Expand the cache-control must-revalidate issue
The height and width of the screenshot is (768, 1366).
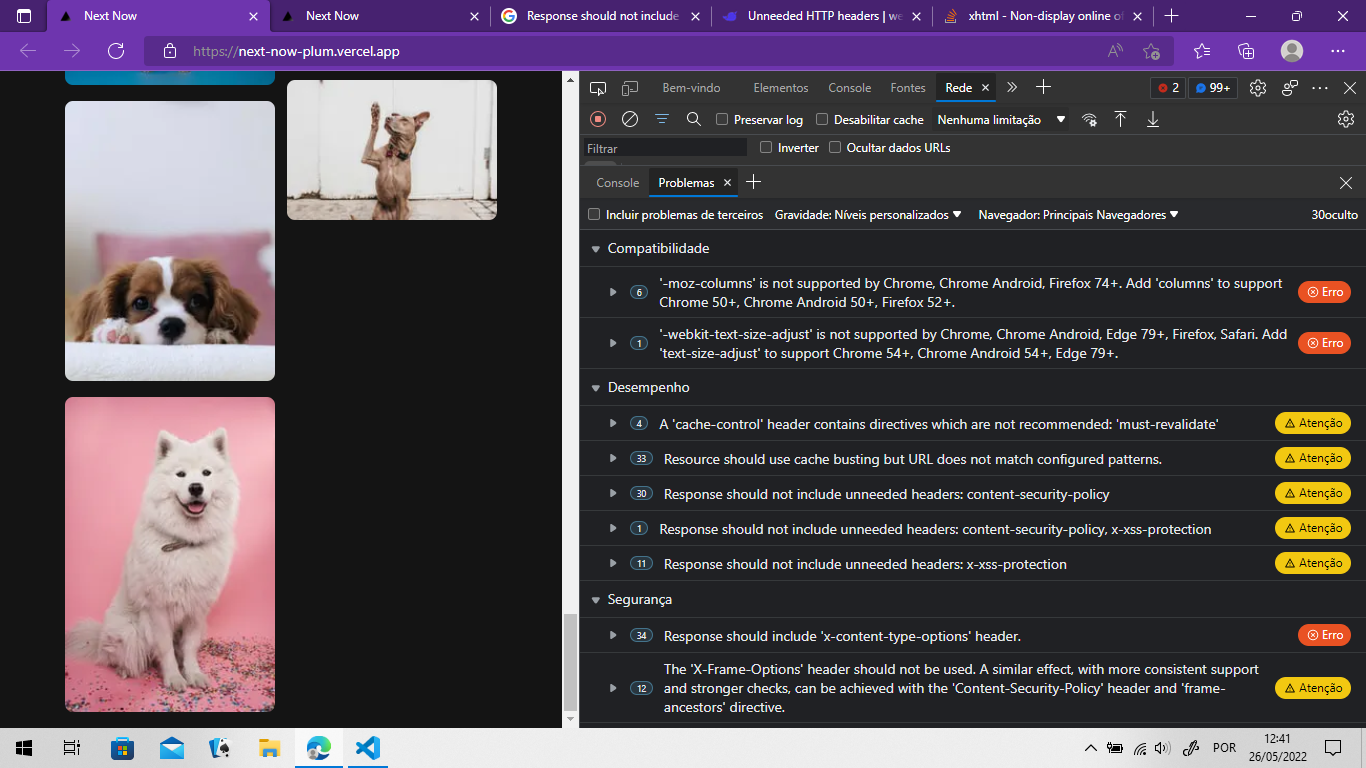(x=613, y=423)
